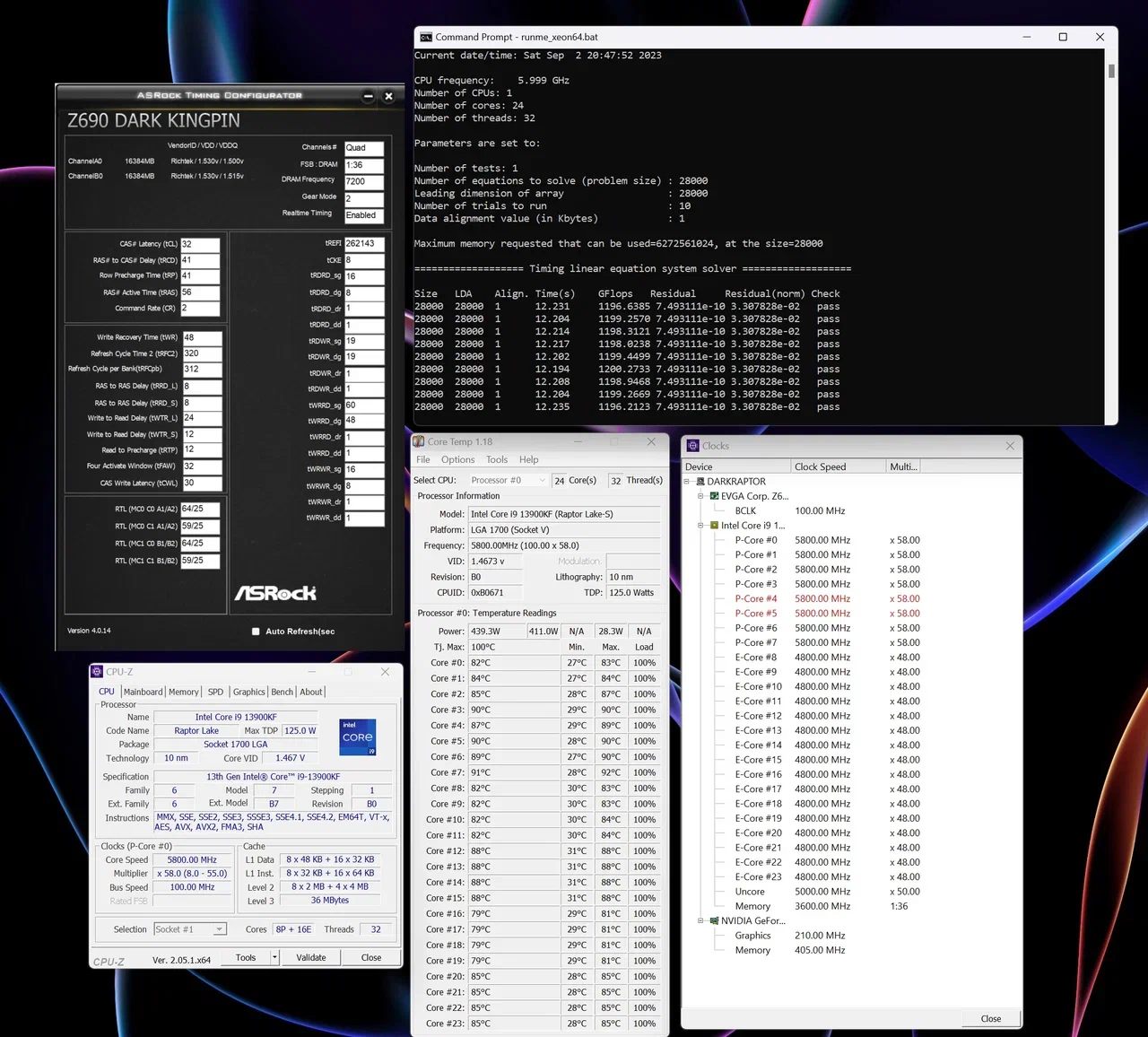
Task: Open the File menu in Core Temp
Action: (x=423, y=459)
